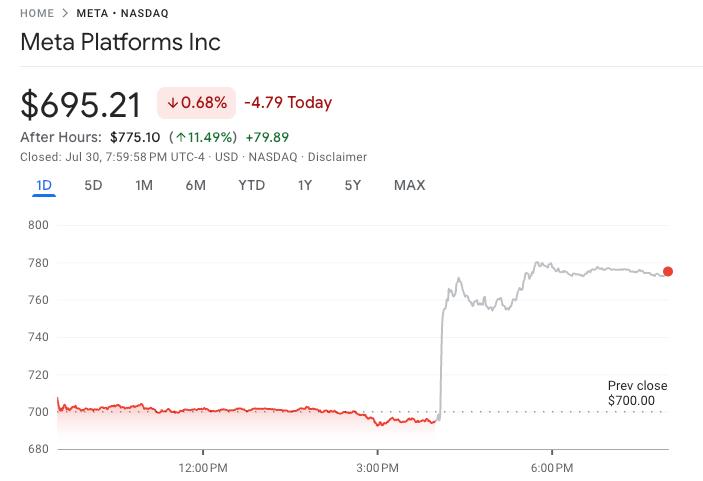The height and width of the screenshot is (481, 703).
Task: Show the MAX history range
Action: click(x=409, y=185)
